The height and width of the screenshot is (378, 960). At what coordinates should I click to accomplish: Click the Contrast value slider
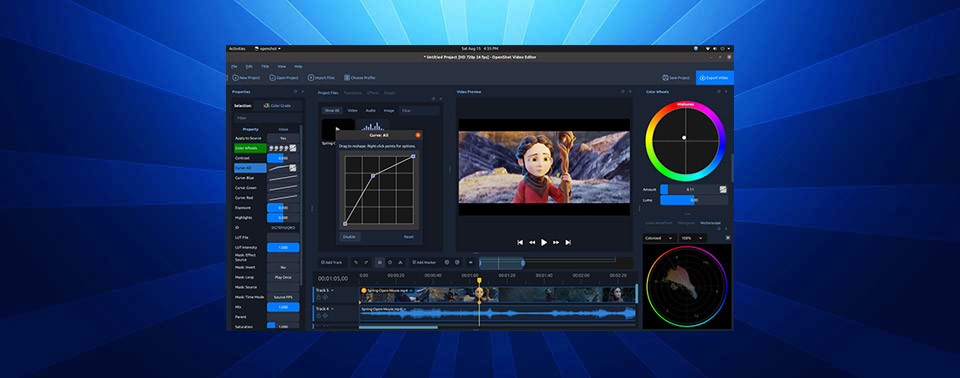click(283, 158)
